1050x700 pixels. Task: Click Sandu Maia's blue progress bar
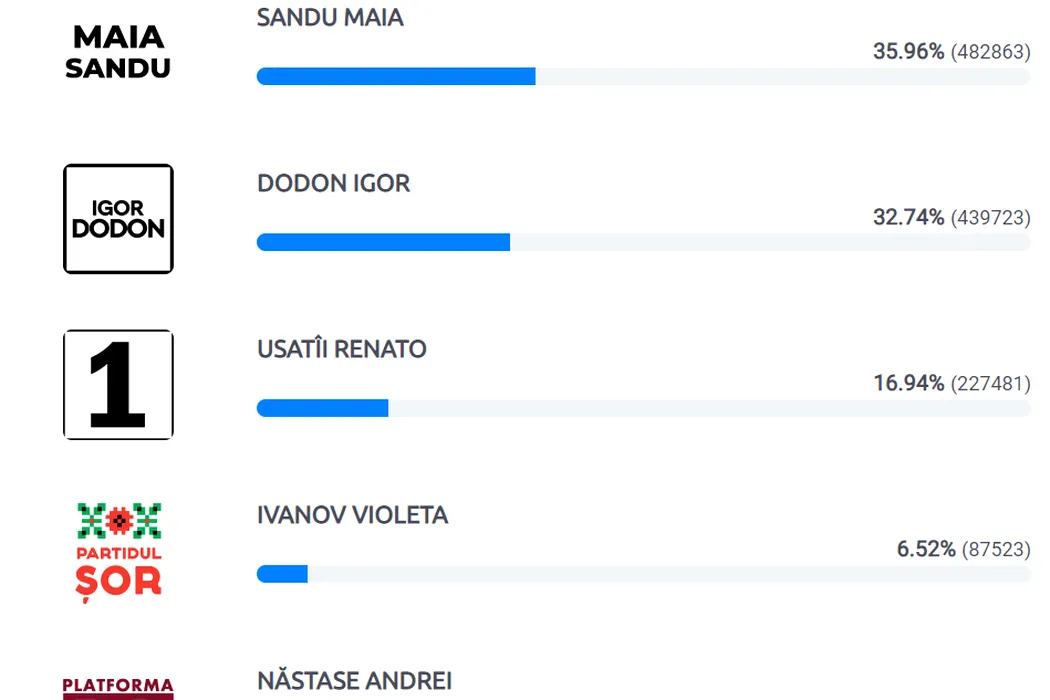tap(396, 76)
